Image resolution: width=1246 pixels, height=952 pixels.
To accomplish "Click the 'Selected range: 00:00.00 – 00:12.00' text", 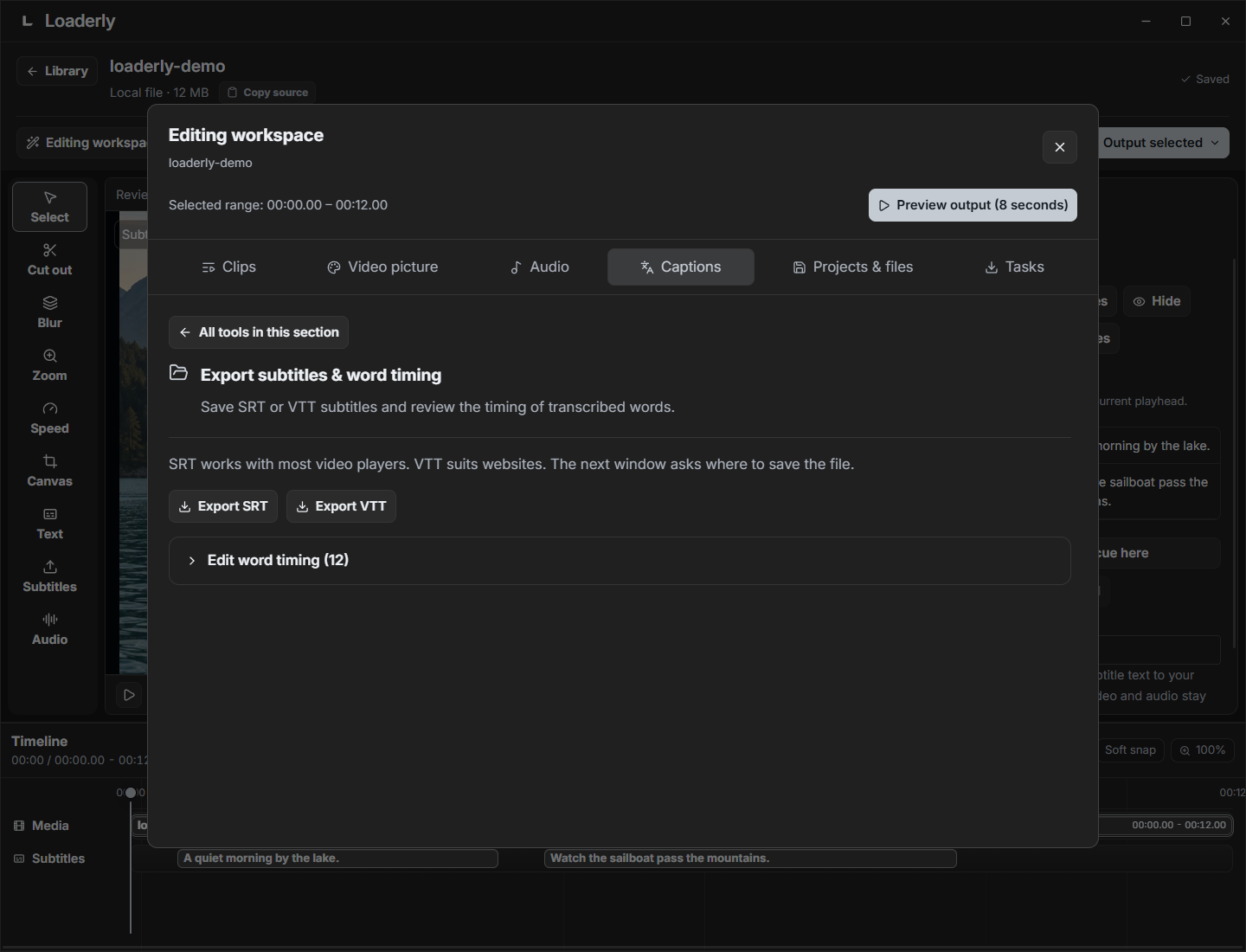I will tap(278, 205).
